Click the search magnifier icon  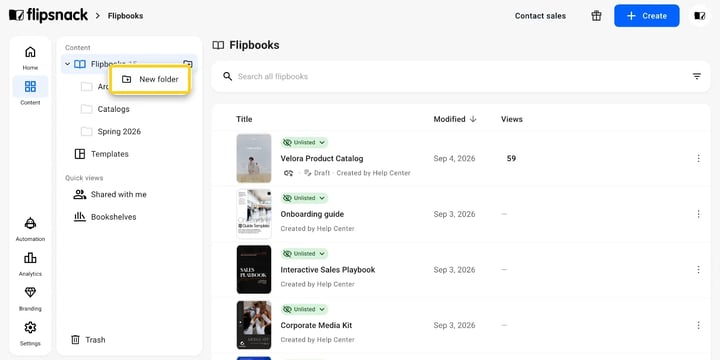click(227, 76)
